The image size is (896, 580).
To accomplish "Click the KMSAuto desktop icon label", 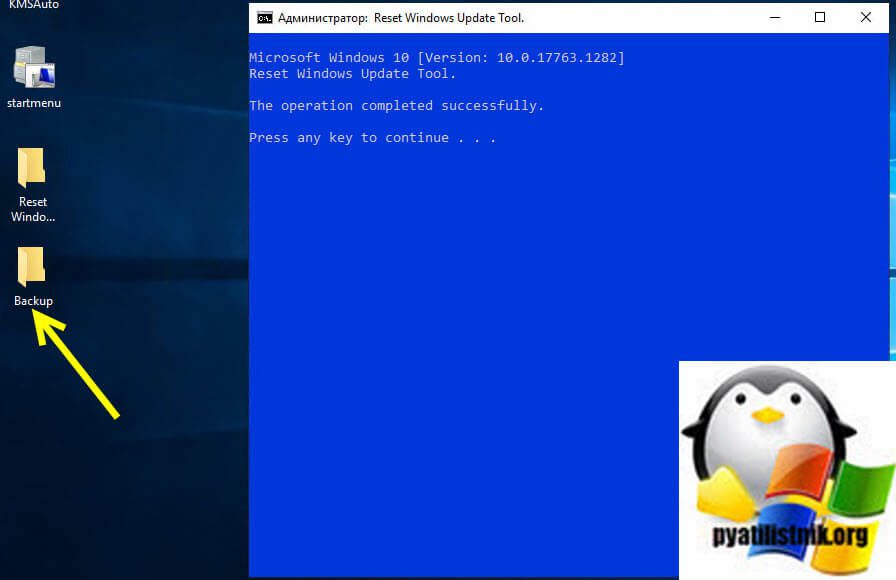I will (34, 5).
